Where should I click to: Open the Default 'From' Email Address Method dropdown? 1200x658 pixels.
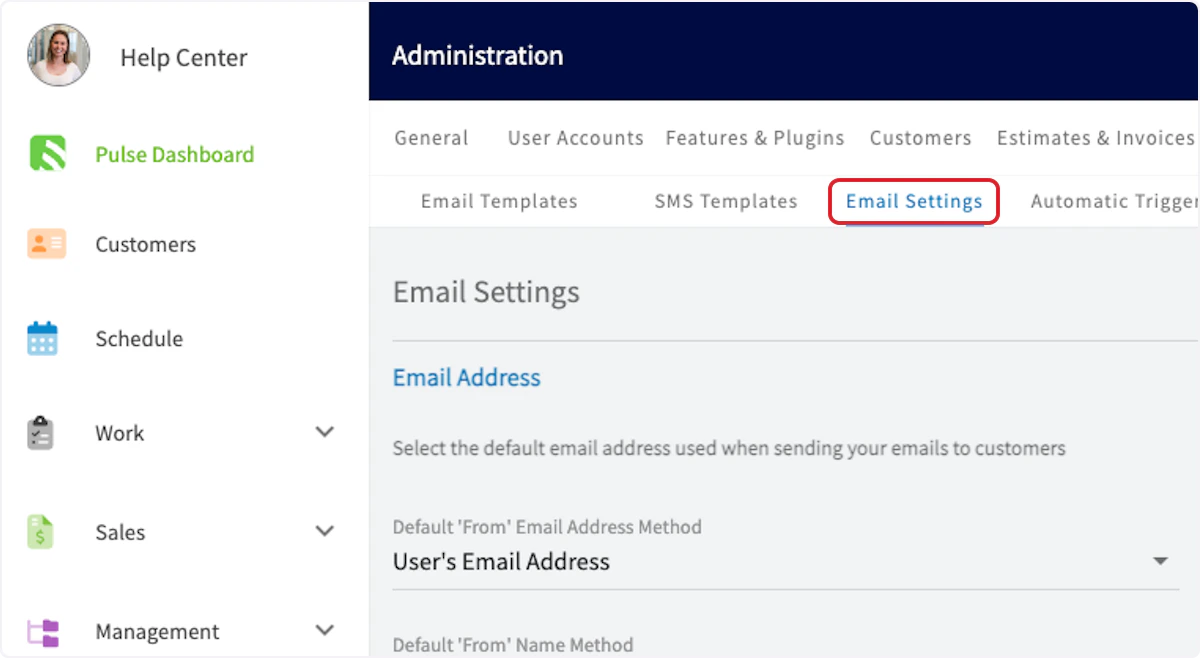pyautogui.click(x=786, y=562)
